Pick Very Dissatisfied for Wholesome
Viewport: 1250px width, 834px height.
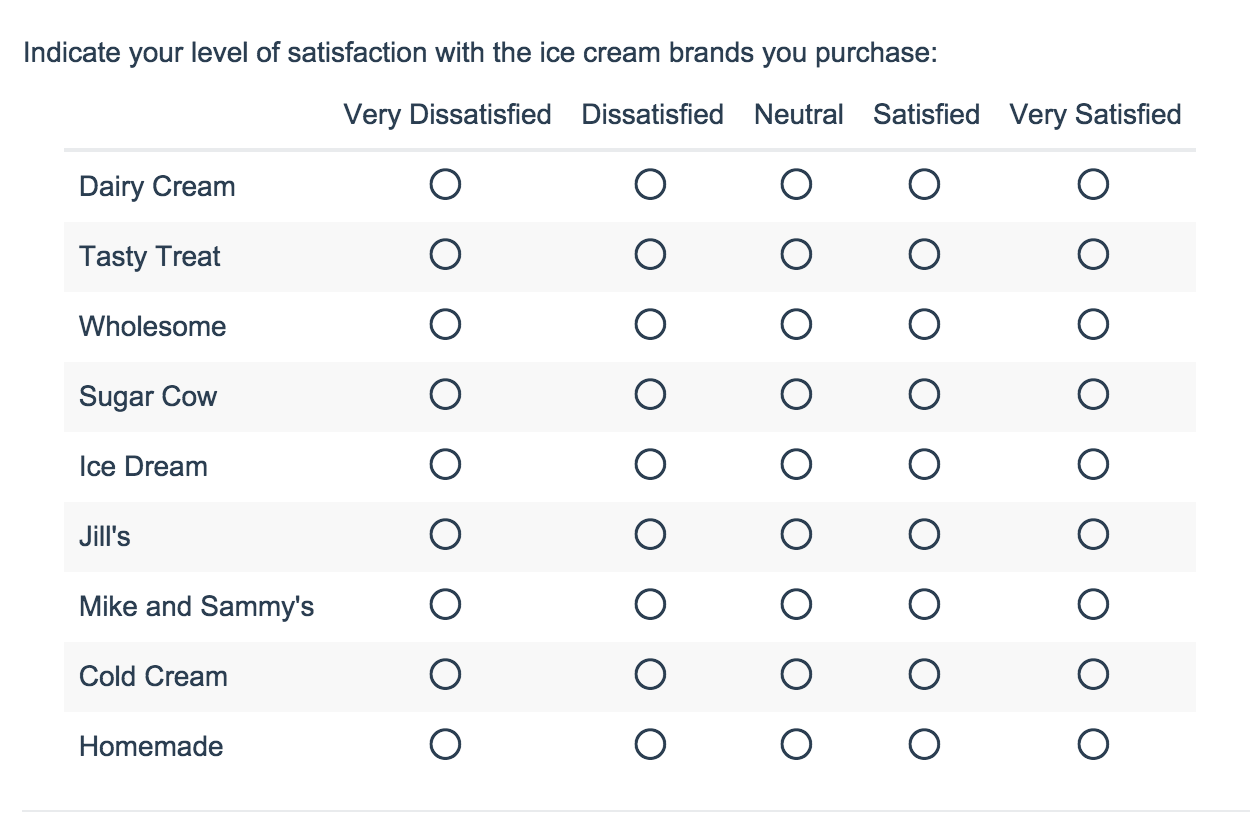coord(445,325)
